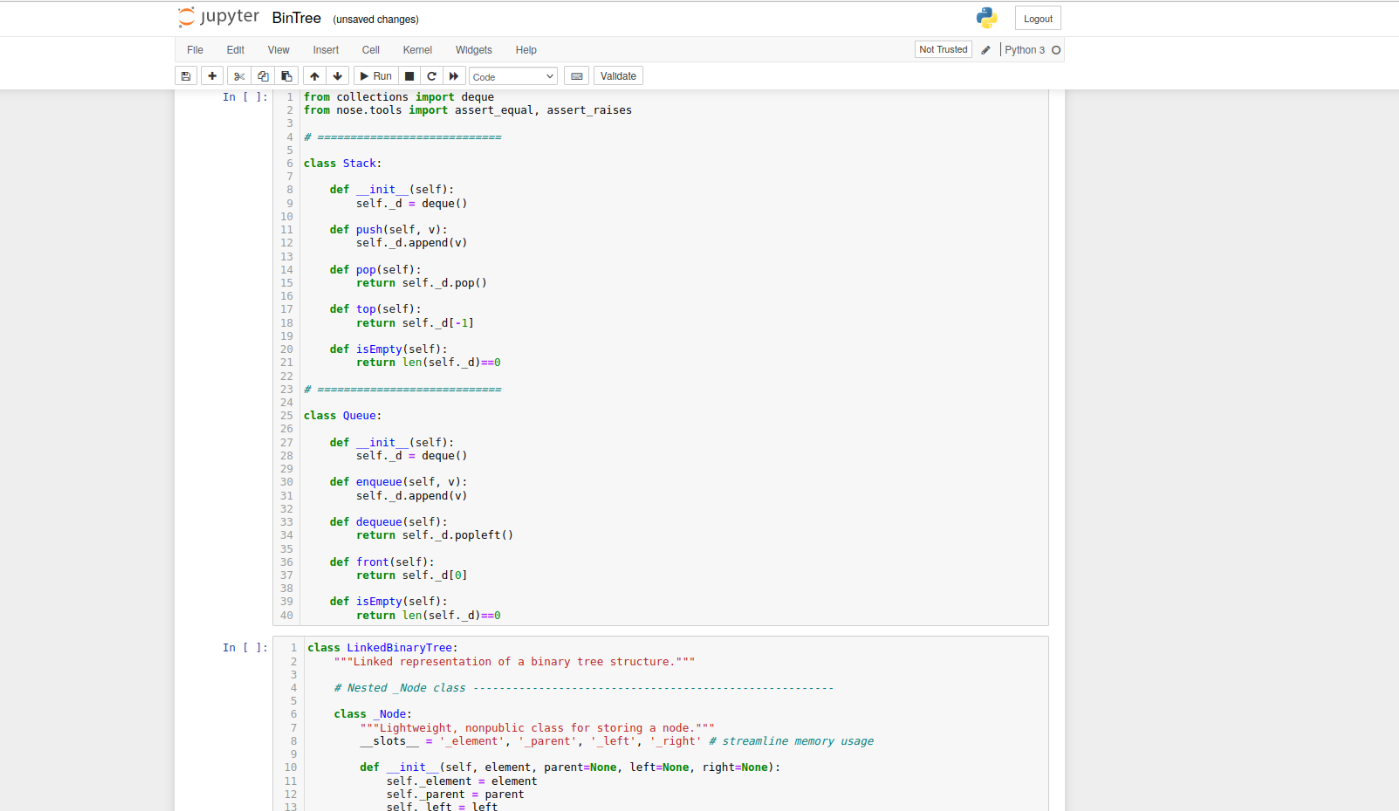Paste a cell using the clipboard icon

(286, 75)
